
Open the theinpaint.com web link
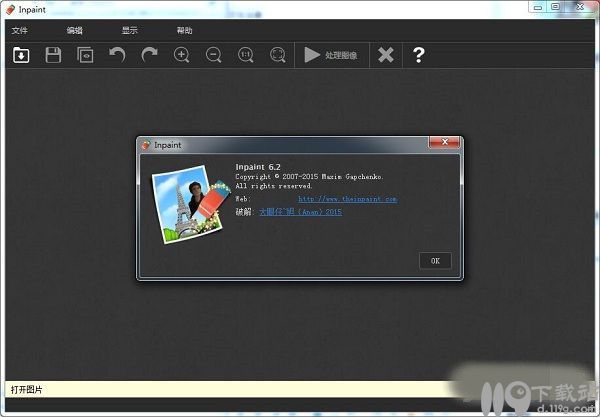tap(348, 199)
